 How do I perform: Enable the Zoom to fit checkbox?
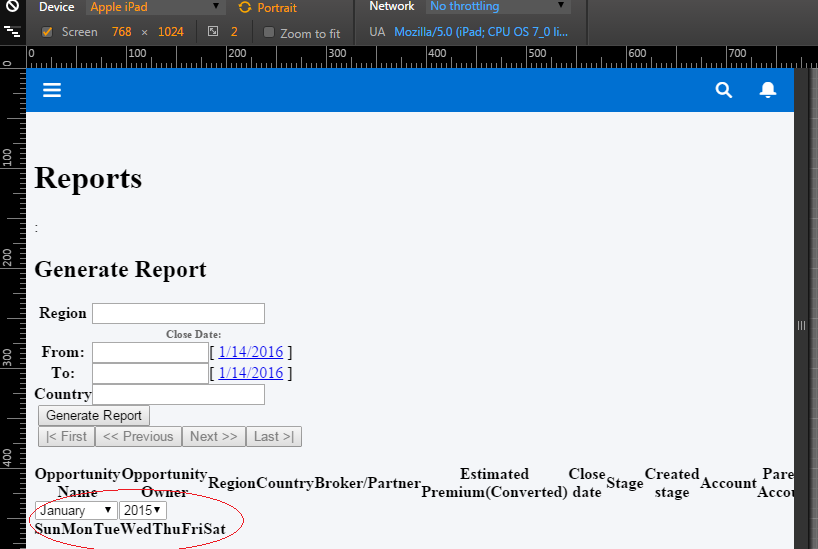tap(269, 32)
